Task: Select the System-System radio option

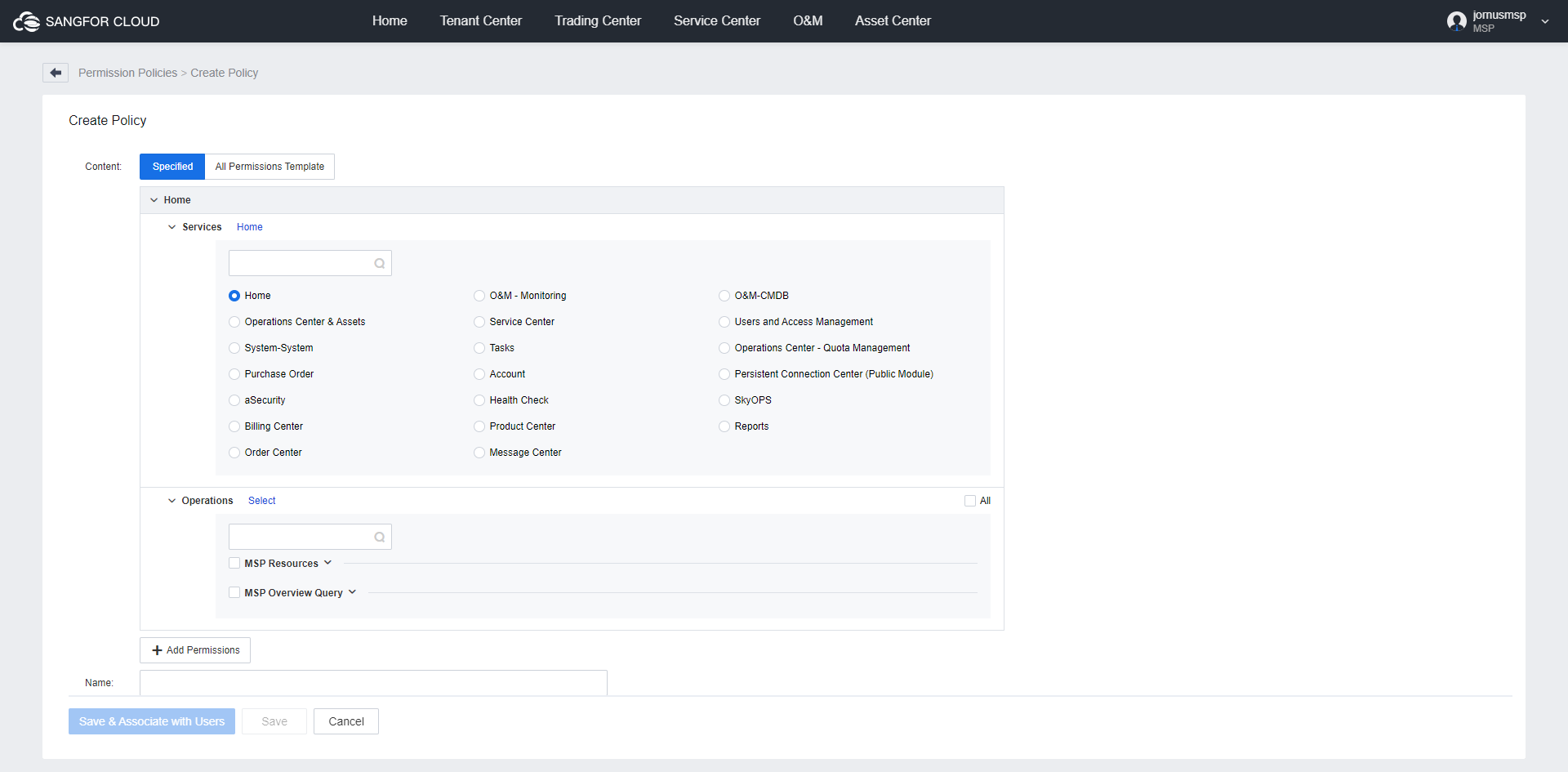Action: tap(234, 348)
